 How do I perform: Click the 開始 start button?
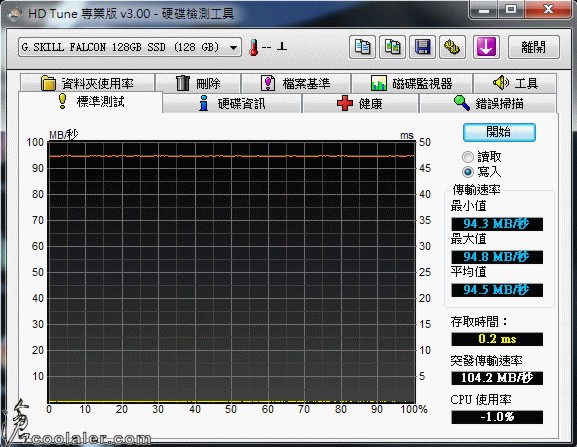[x=499, y=132]
